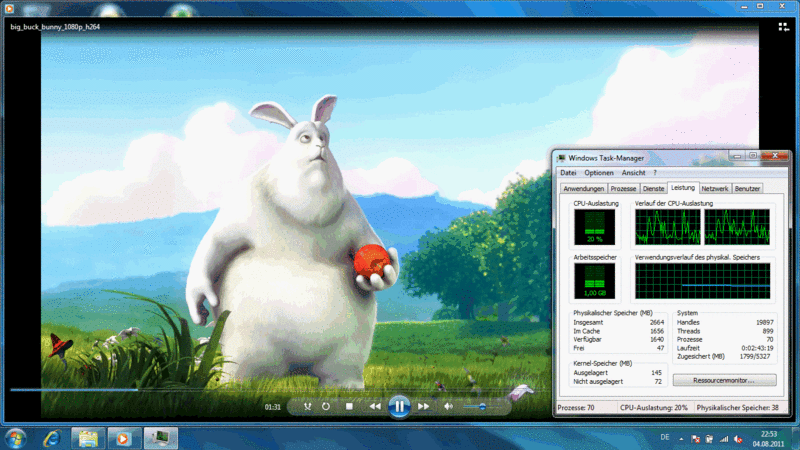Toggle repeat in the media player controls
Viewport: 800px width, 450px height.
[326, 407]
